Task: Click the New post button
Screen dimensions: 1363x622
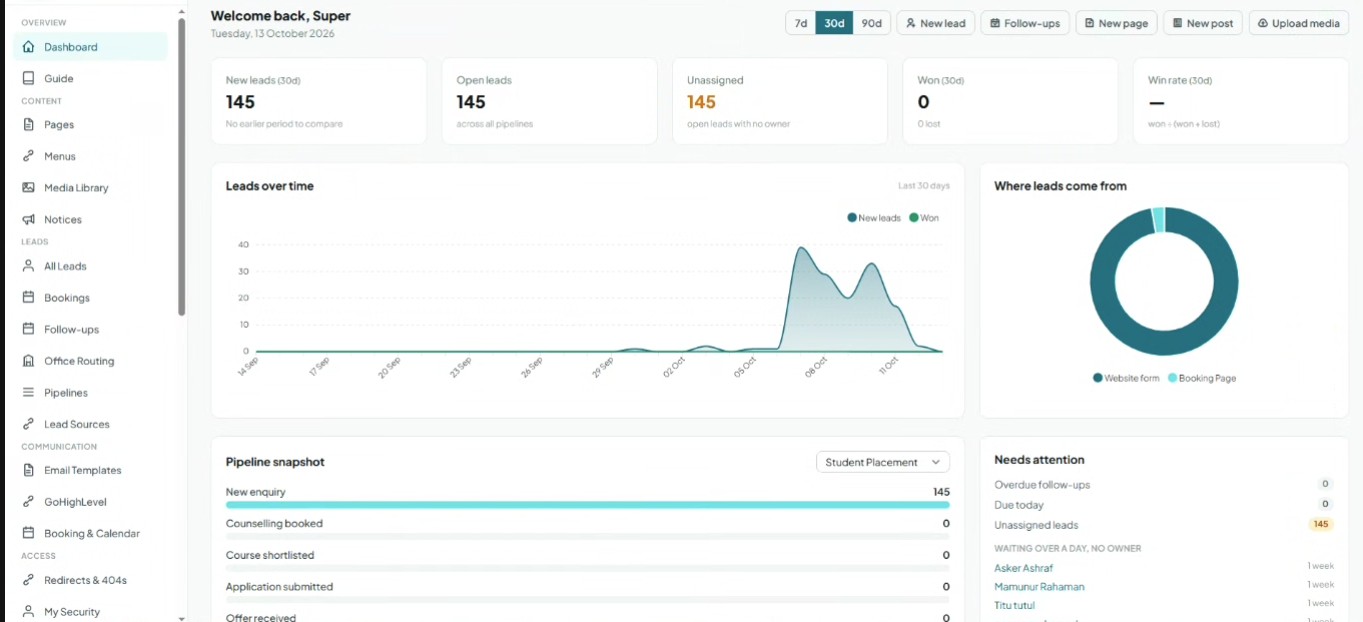Action: tap(1203, 23)
